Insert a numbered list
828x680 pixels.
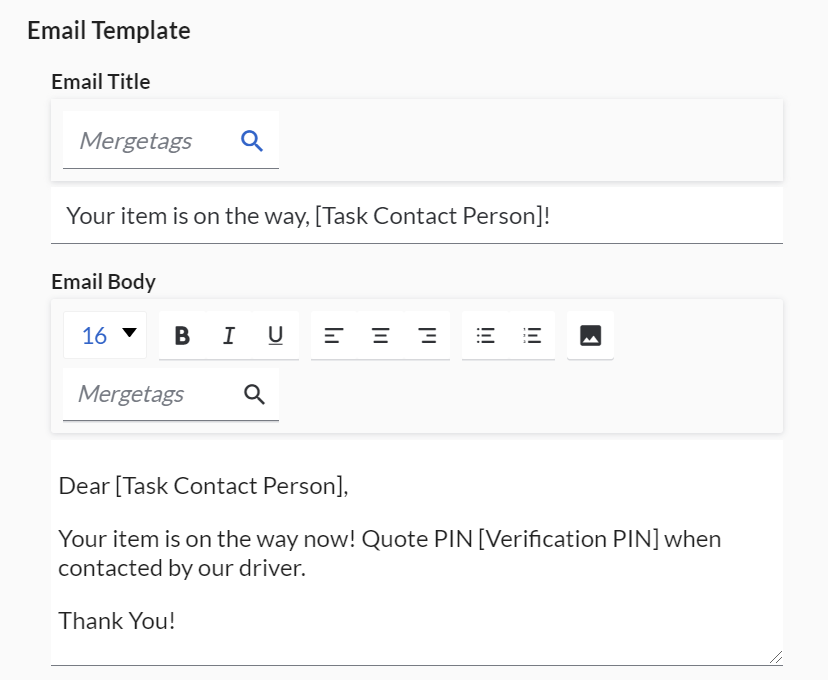click(x=532, y=336)
